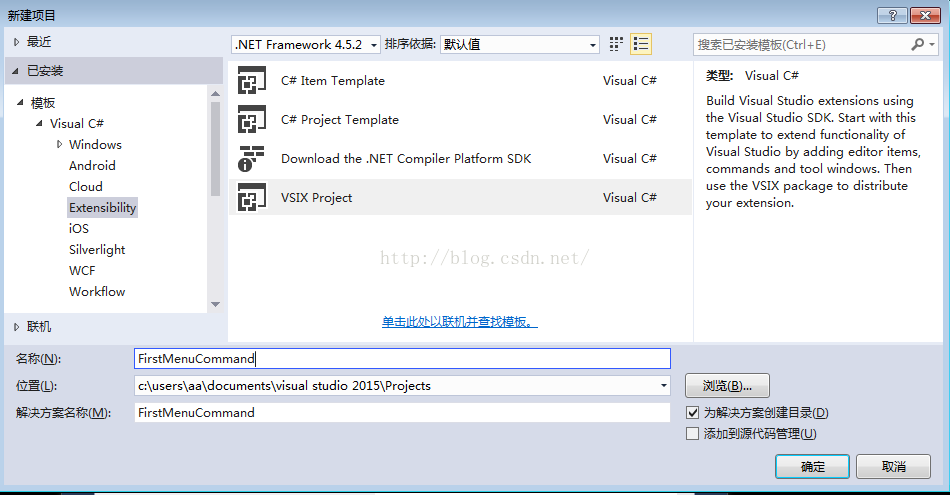Click the .NET Compiler Platform SDK download icon
This screenshot has height=495, width=950.
click(x=252, y=158)
